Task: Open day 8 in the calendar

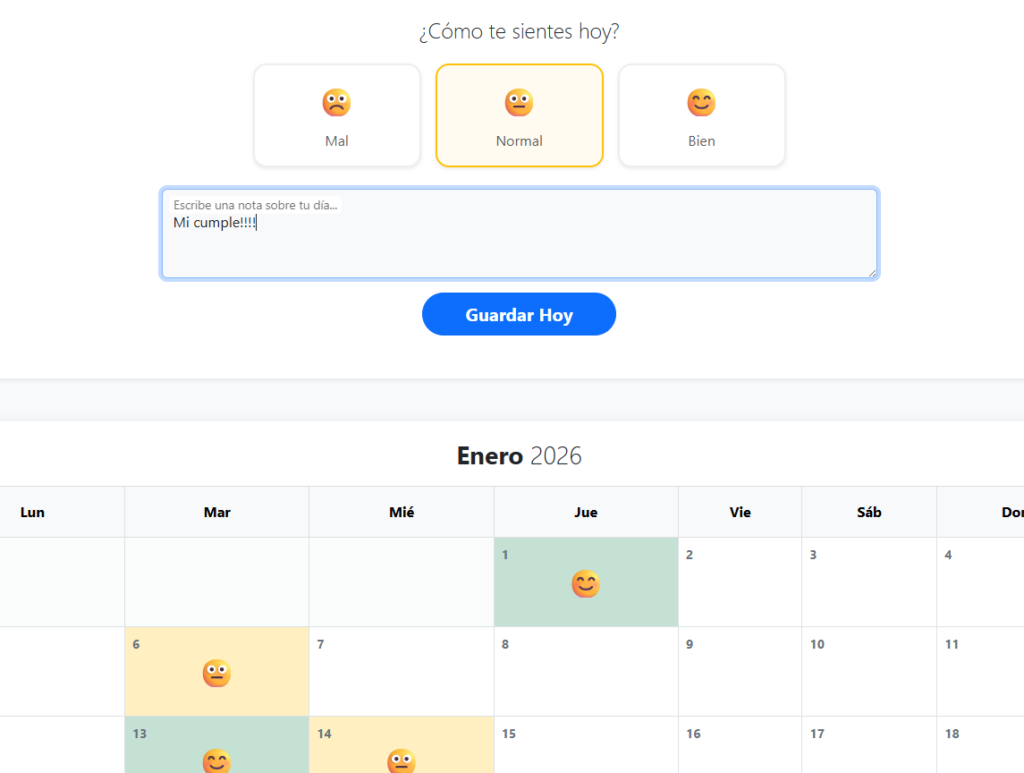Action: tap(586, 671)
